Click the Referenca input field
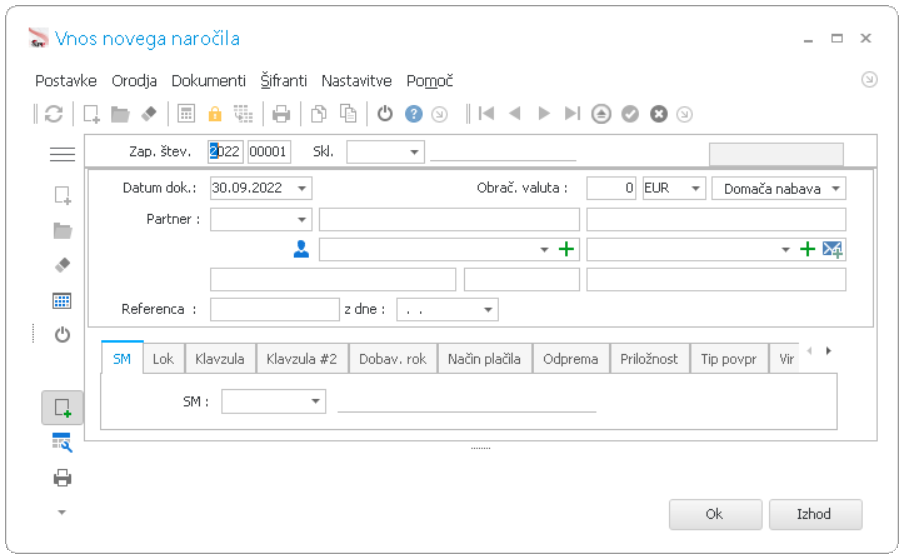905x560 pixels. click(275, 309)
